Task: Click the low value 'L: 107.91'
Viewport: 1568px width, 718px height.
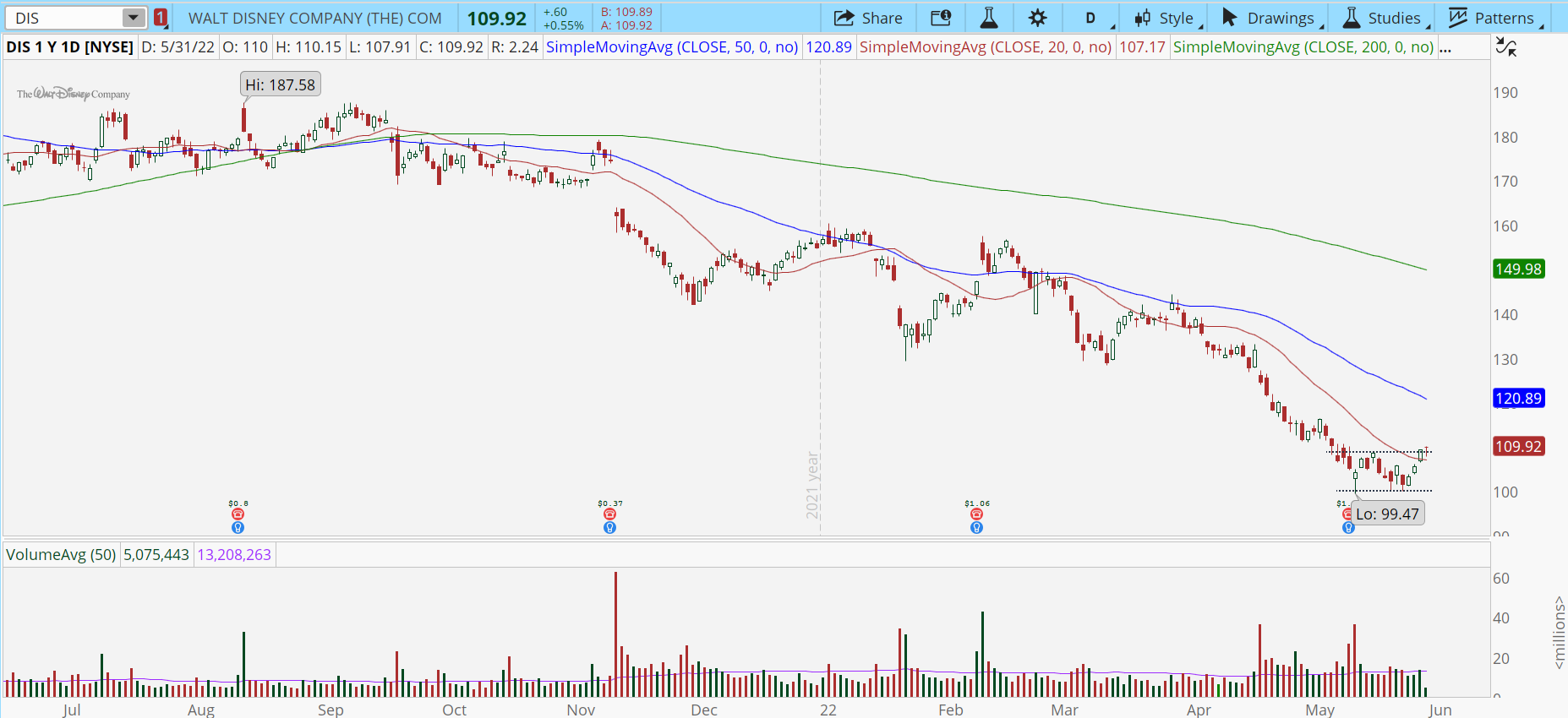Action: pyautogui.click(x=380, y=47)
